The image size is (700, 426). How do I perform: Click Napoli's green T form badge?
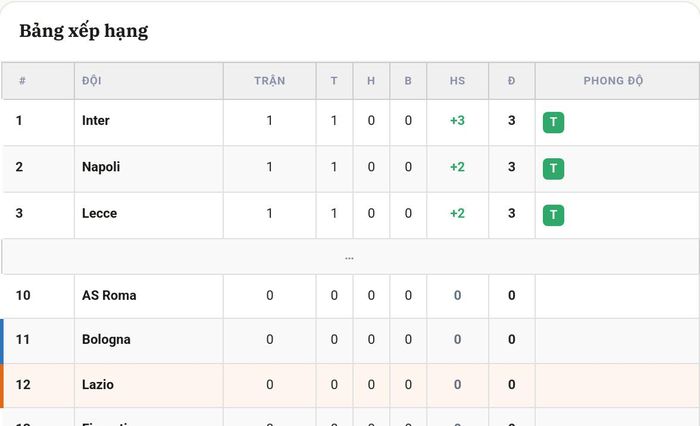point(553,169)
